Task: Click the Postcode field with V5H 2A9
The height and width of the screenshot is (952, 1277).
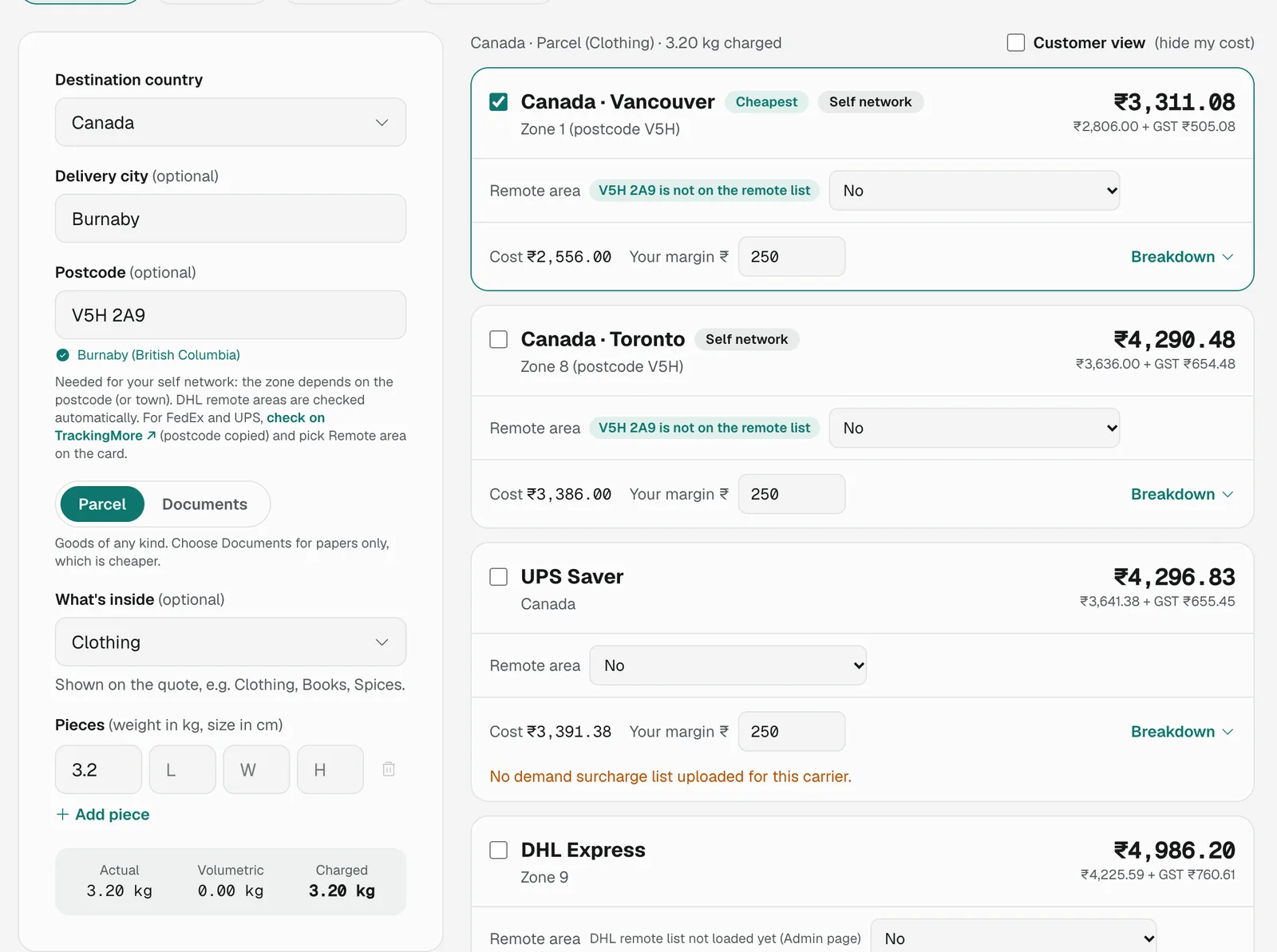Action: pos(231,314)
